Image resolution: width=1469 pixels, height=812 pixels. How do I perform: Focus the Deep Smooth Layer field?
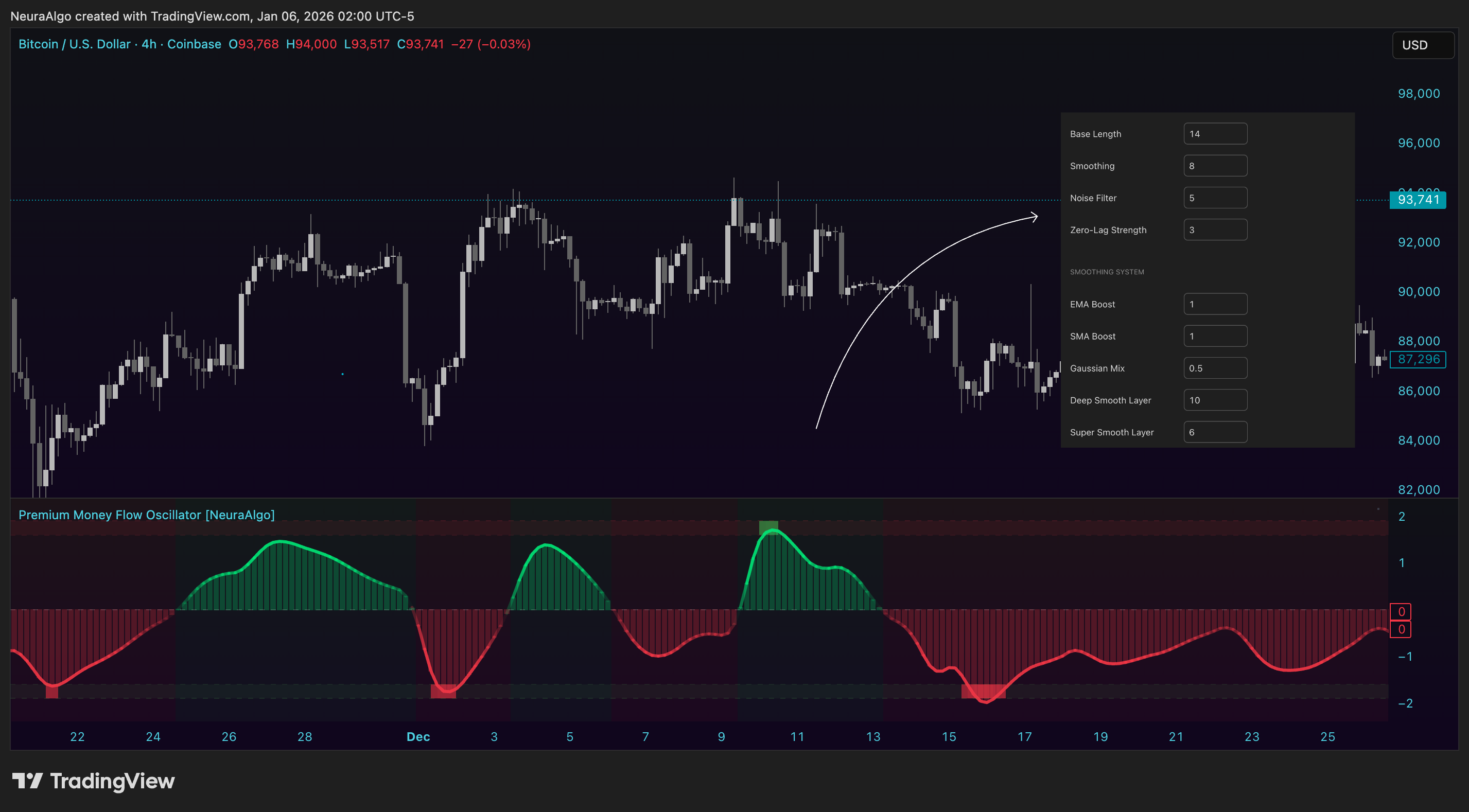(x=1215, y=400)
